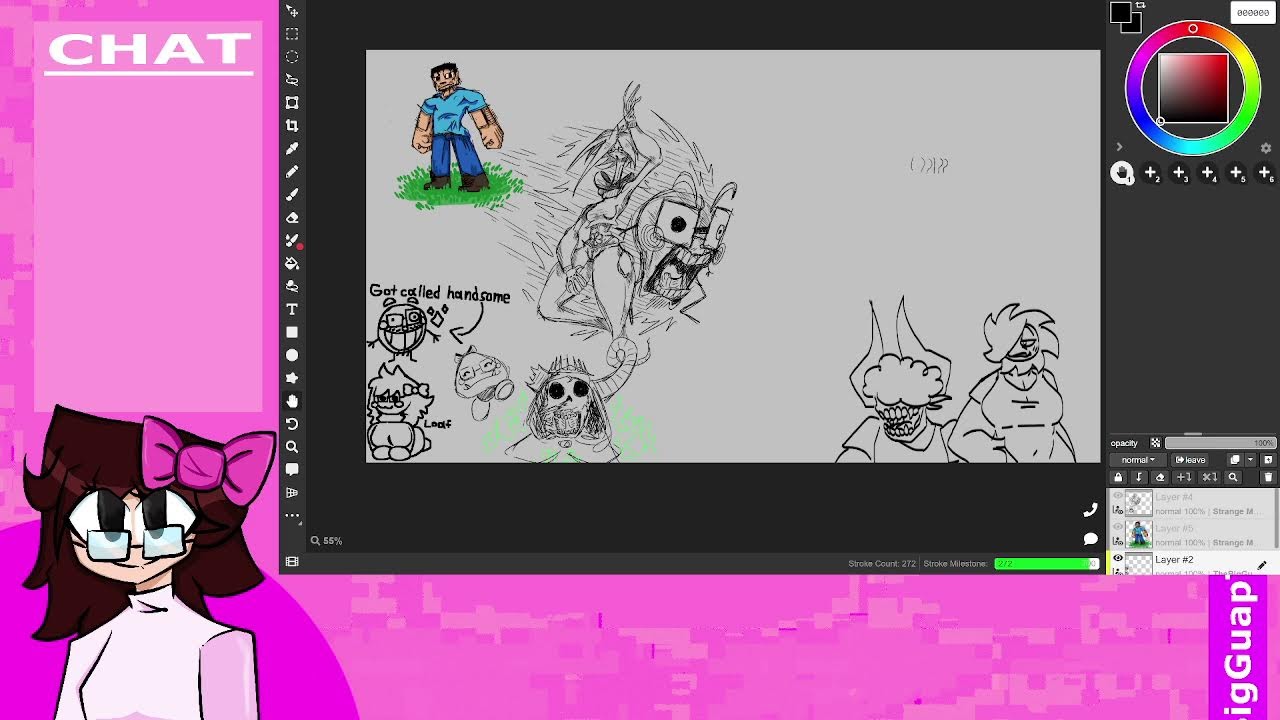Open color picker settings gear

tap(1266, 148)
